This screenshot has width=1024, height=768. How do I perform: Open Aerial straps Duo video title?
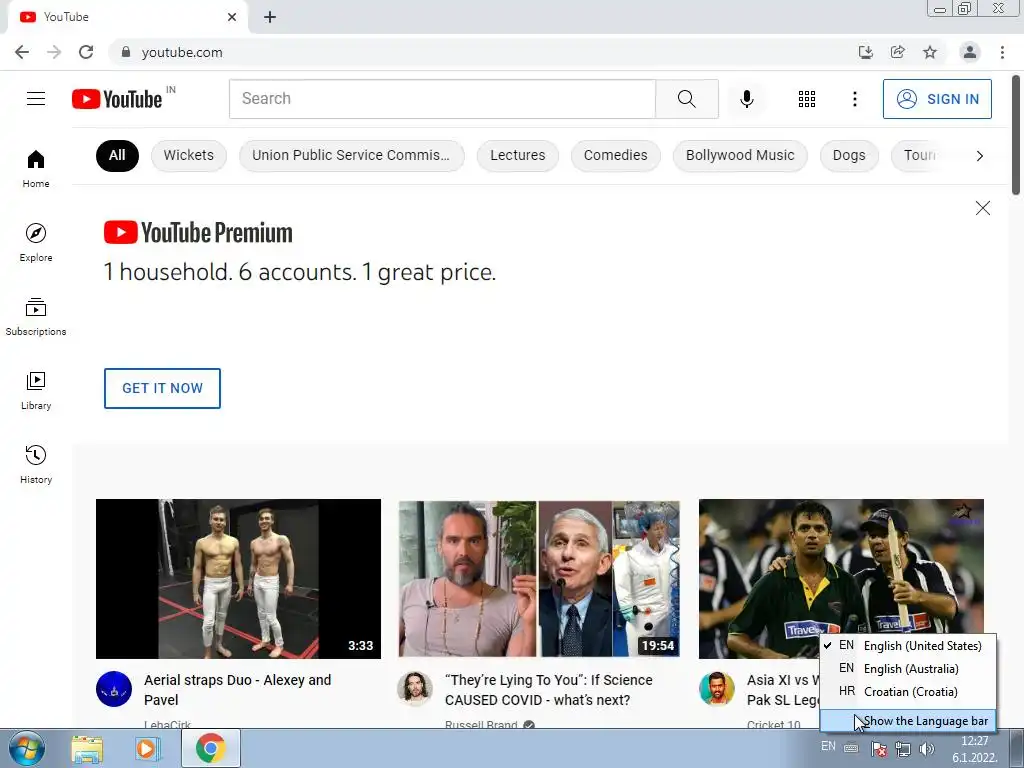pyautogui.click(x=238, y=690)
